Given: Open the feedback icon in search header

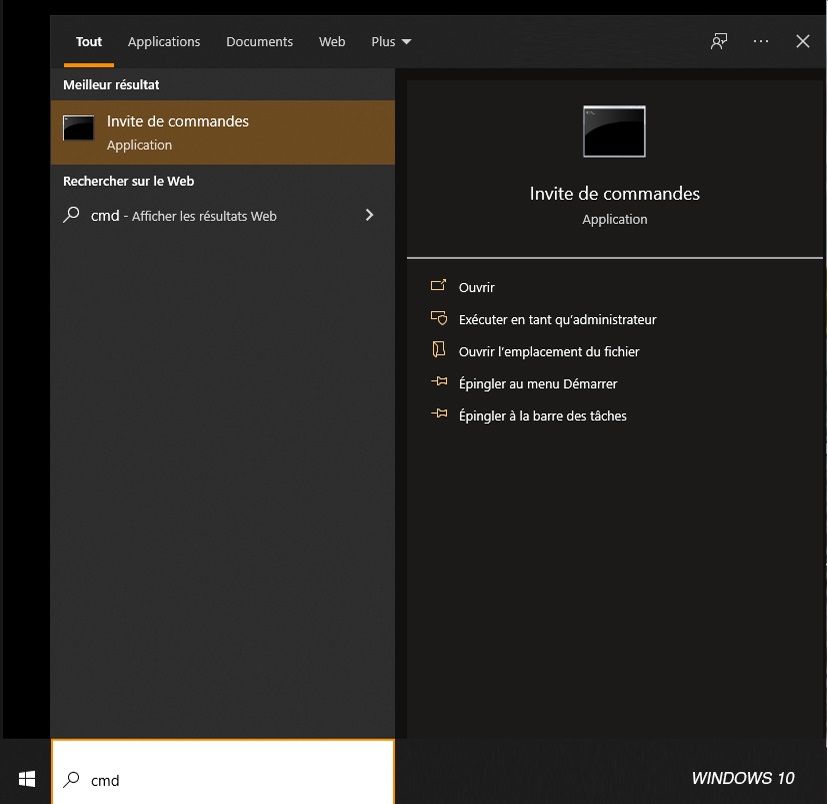Looking at the screenshot, I should [x=719, y=41].
